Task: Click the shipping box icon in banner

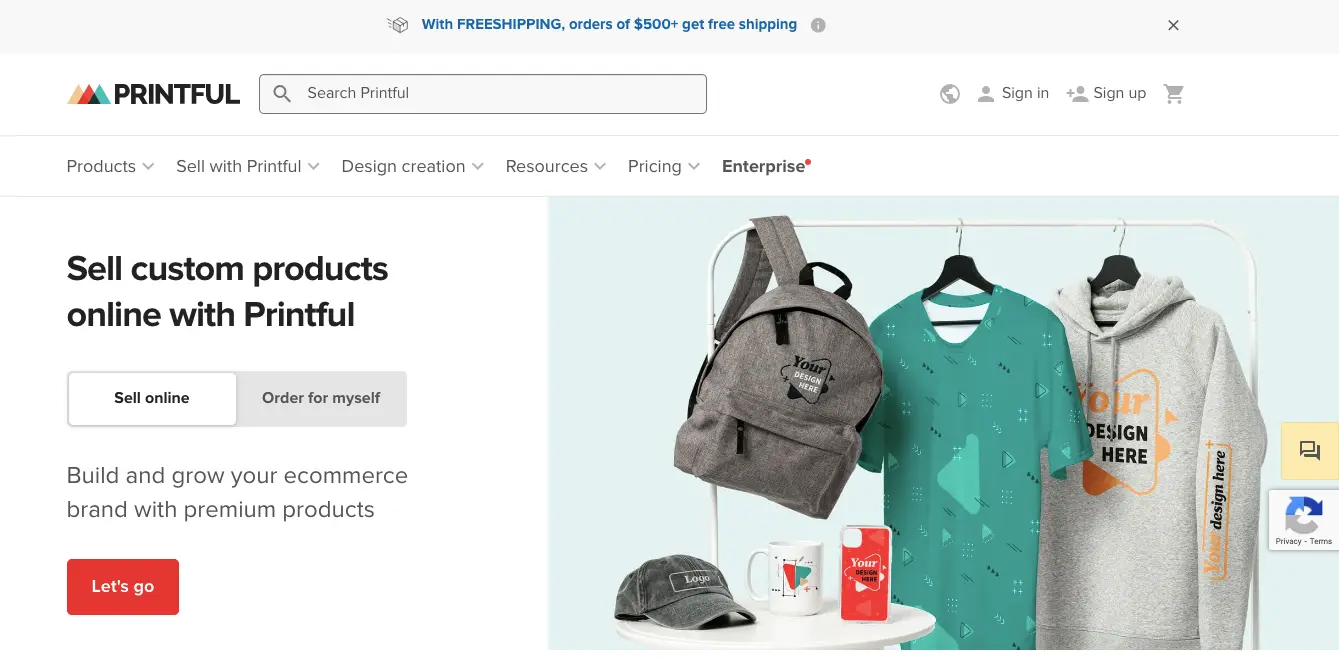Action: coord(398,24)
